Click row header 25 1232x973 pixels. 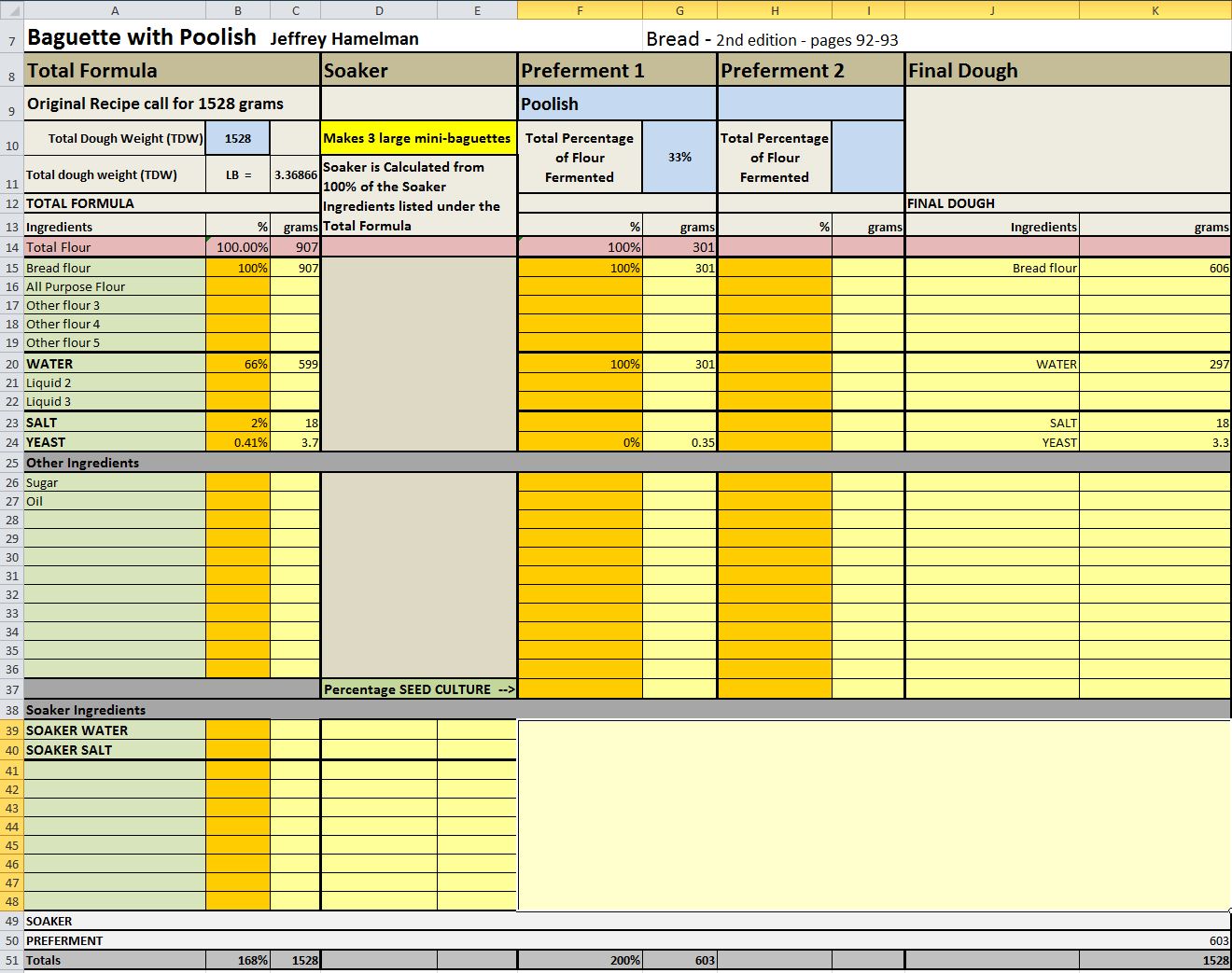point(11,463)
